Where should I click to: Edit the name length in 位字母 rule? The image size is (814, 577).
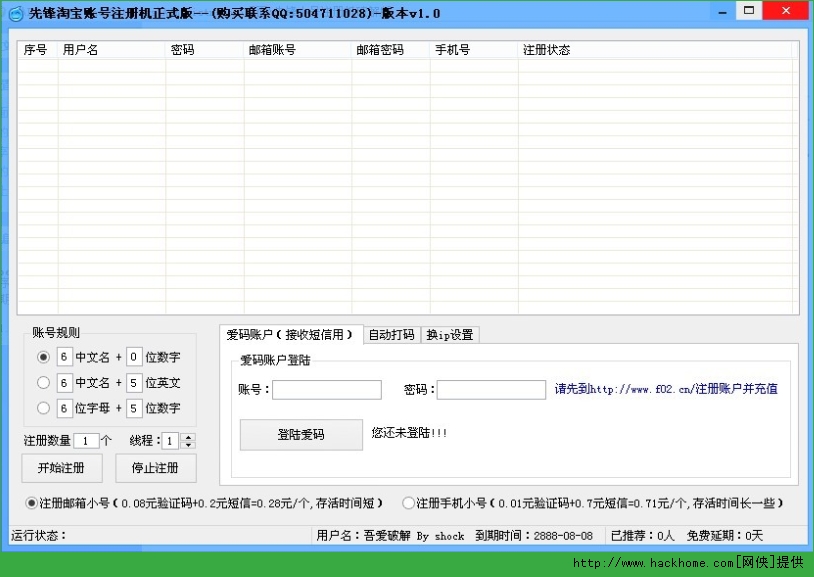point(64,408)
